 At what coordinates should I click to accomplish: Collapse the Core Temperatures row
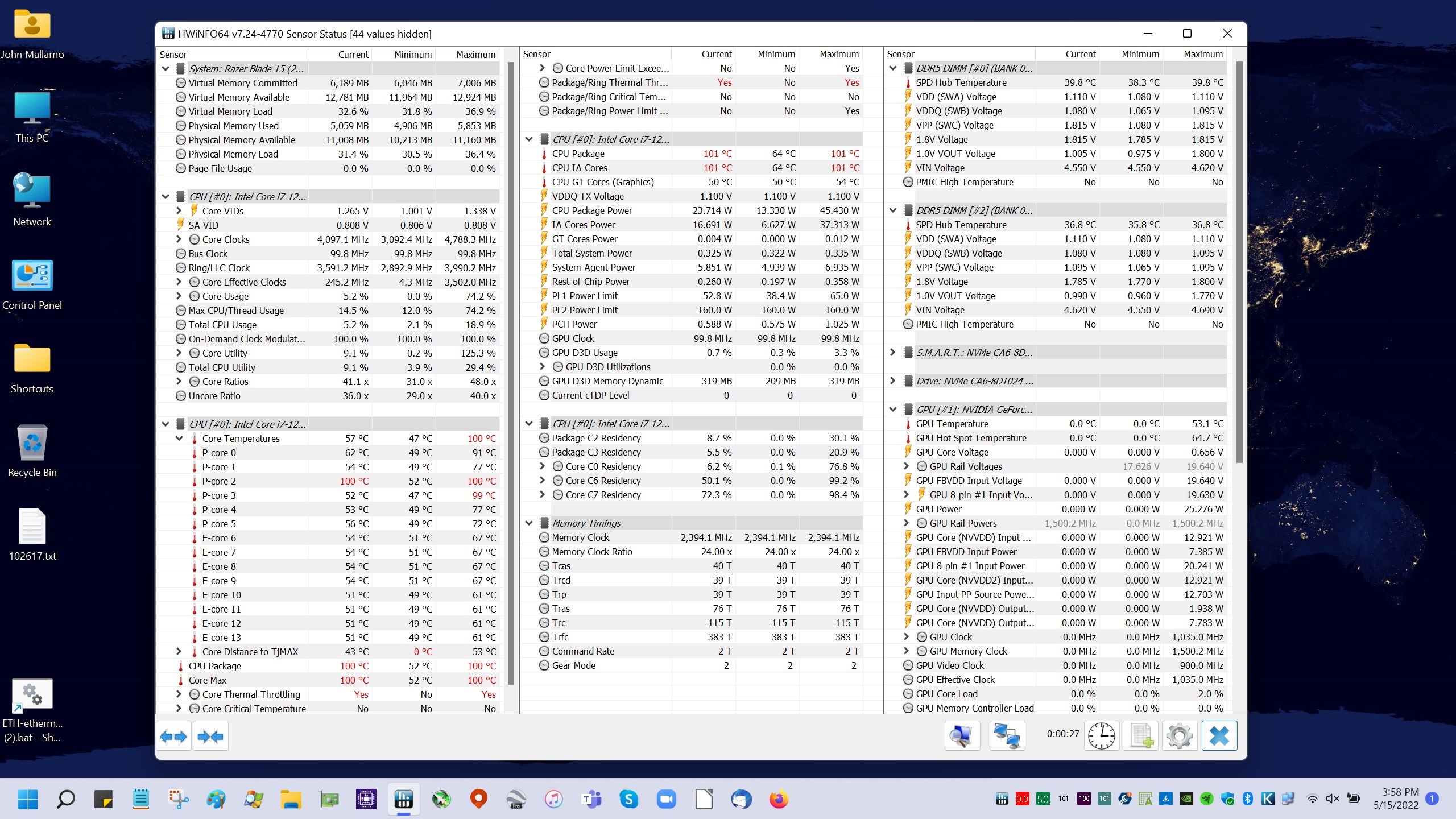coord(179,438)
